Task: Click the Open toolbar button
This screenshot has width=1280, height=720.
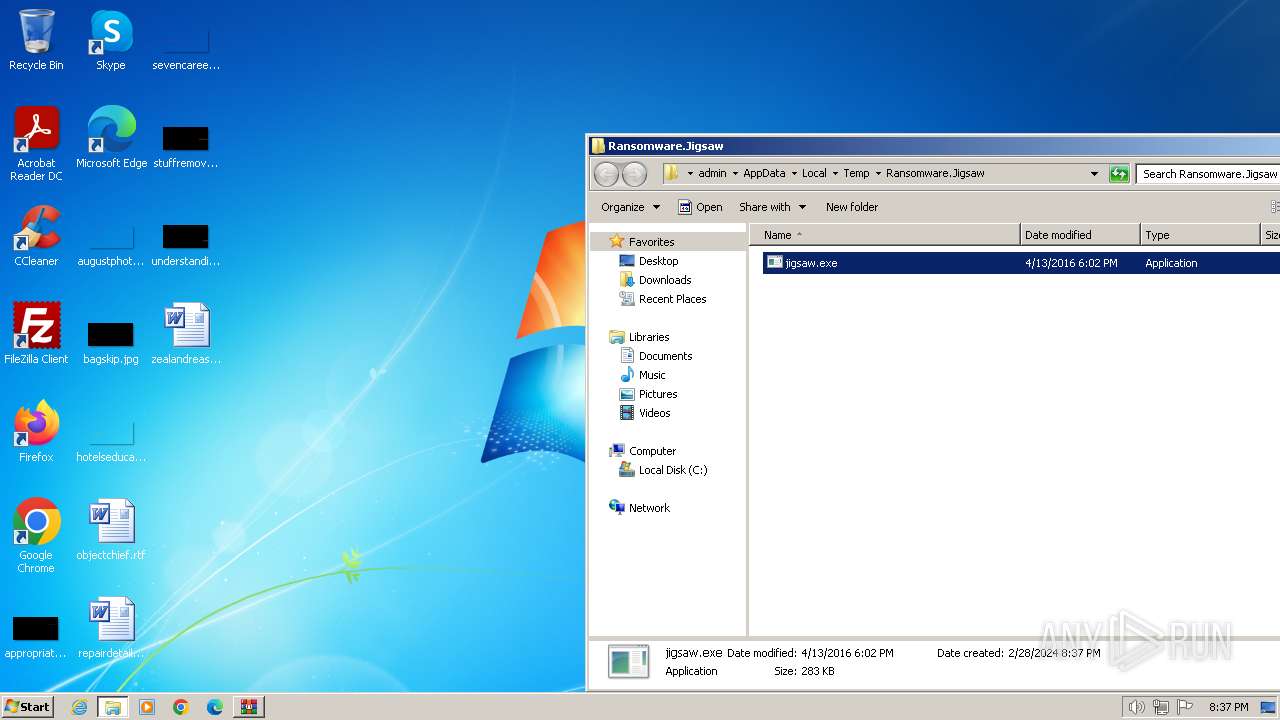Action: click(x=700, y=207)
